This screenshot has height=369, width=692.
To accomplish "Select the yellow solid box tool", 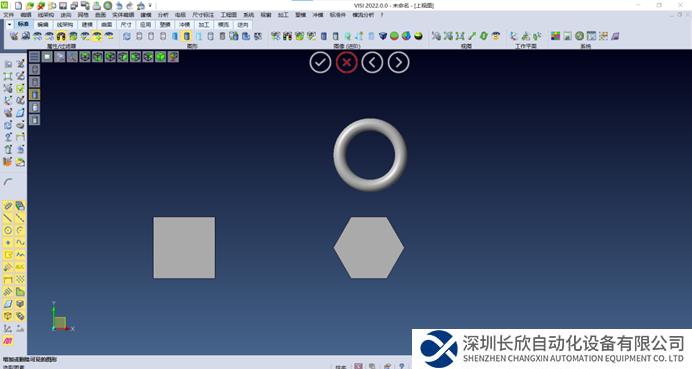I will [x=8, y=316].
